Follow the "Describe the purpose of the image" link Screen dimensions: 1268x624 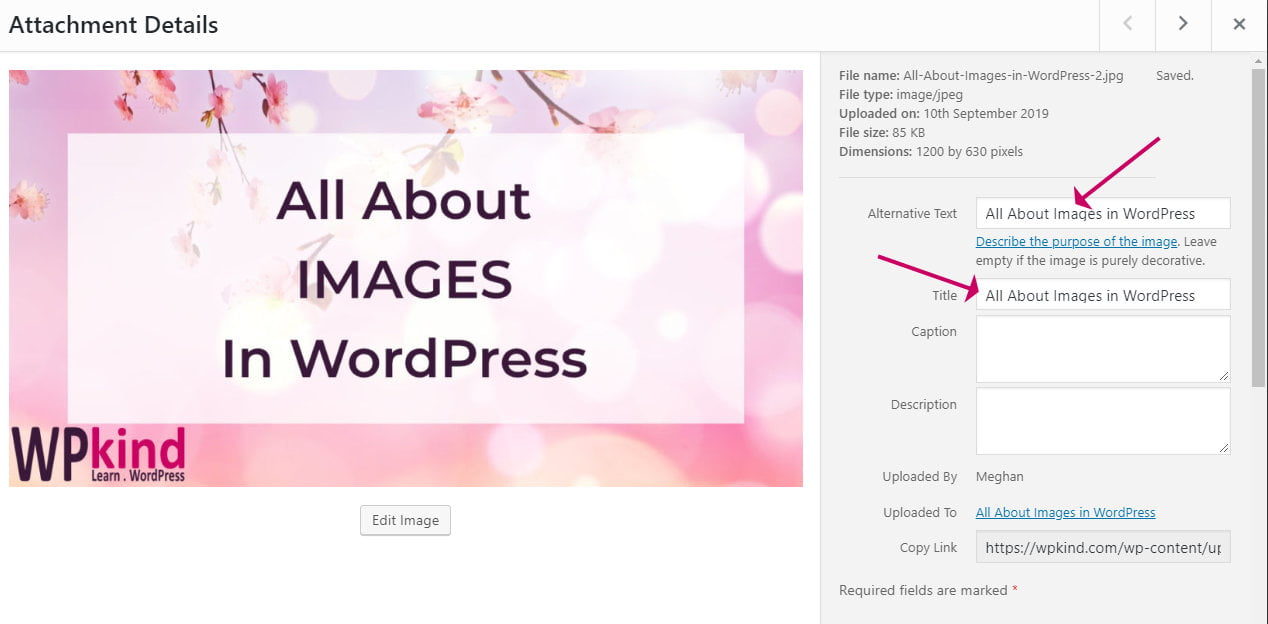point(1076,241)
